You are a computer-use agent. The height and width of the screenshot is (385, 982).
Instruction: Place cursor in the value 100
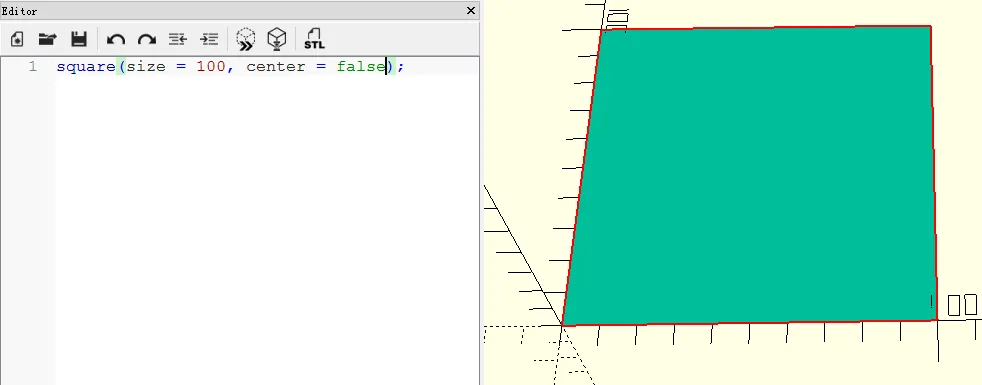click(x=210, y=66)
